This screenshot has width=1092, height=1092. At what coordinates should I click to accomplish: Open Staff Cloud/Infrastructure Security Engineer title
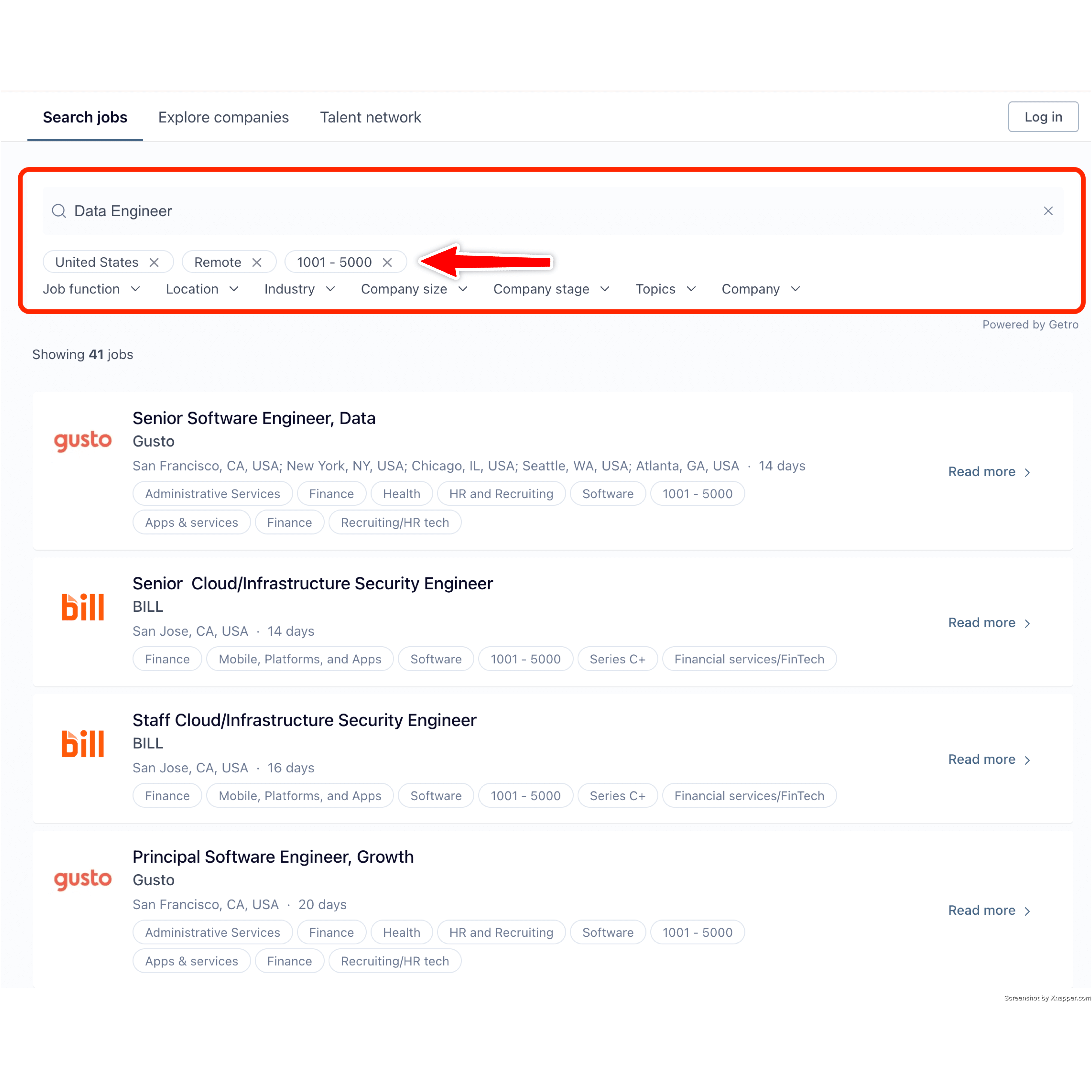[x=304, y=720]
